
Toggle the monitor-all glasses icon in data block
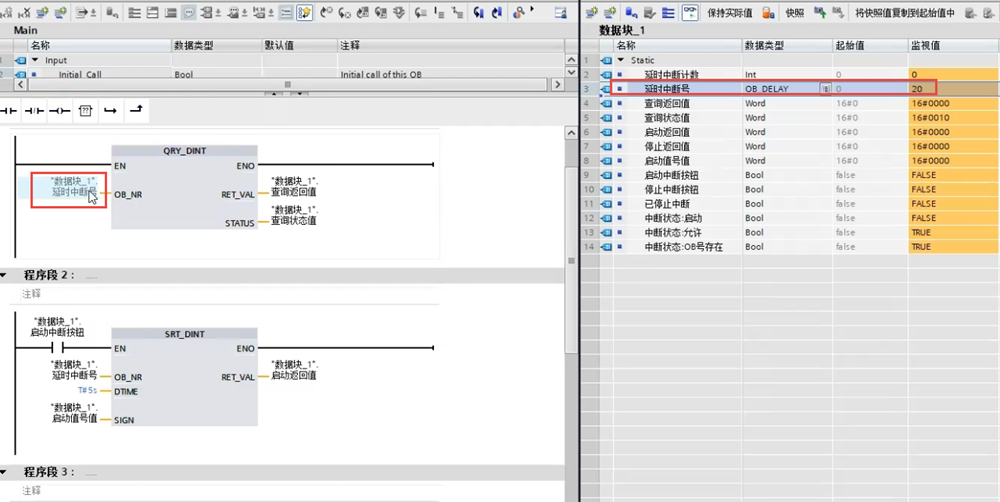point(689,13)
